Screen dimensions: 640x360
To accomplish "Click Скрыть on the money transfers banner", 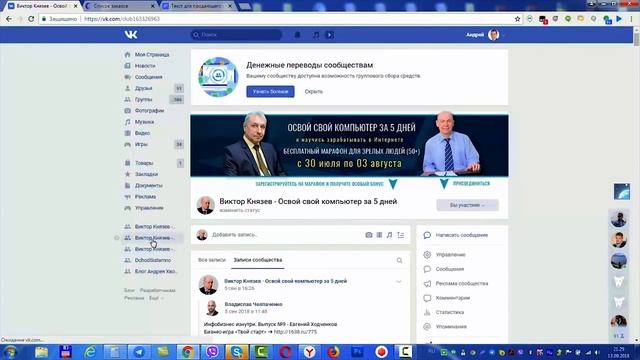I will pyautogui.click(x=313, y=91).
